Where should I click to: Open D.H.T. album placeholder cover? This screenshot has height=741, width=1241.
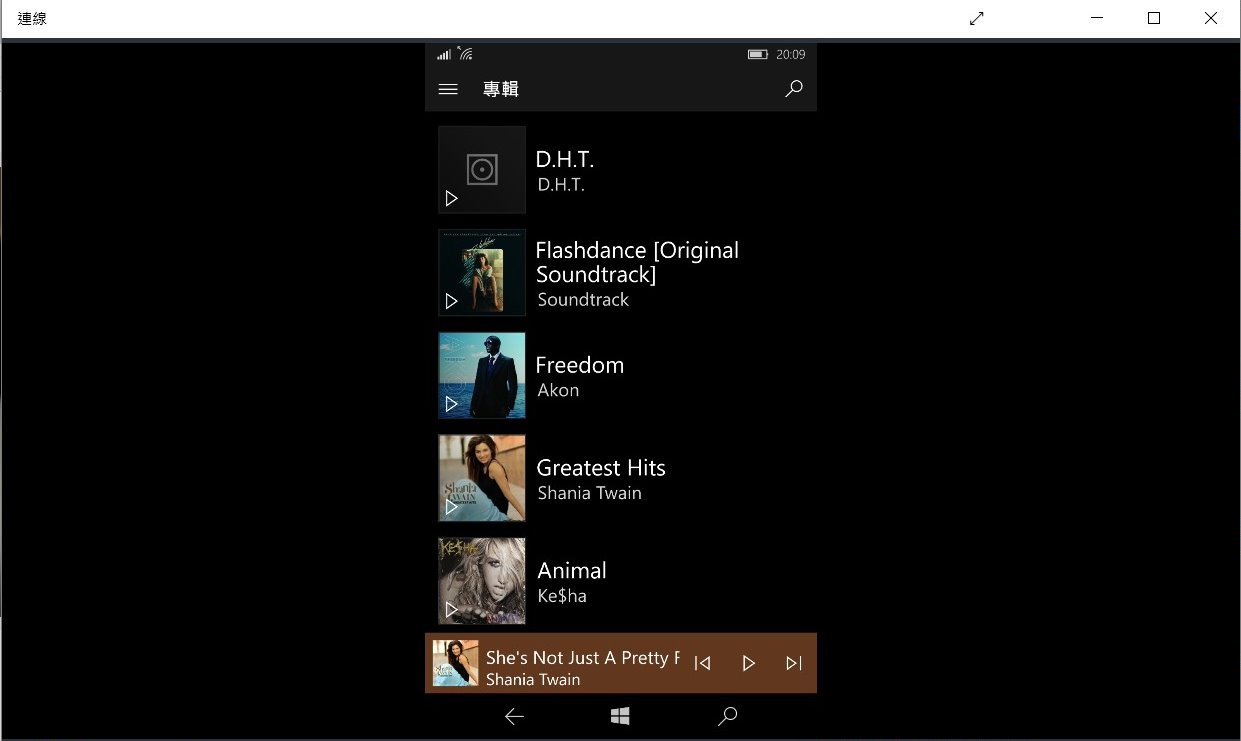[x=482, y=170]
